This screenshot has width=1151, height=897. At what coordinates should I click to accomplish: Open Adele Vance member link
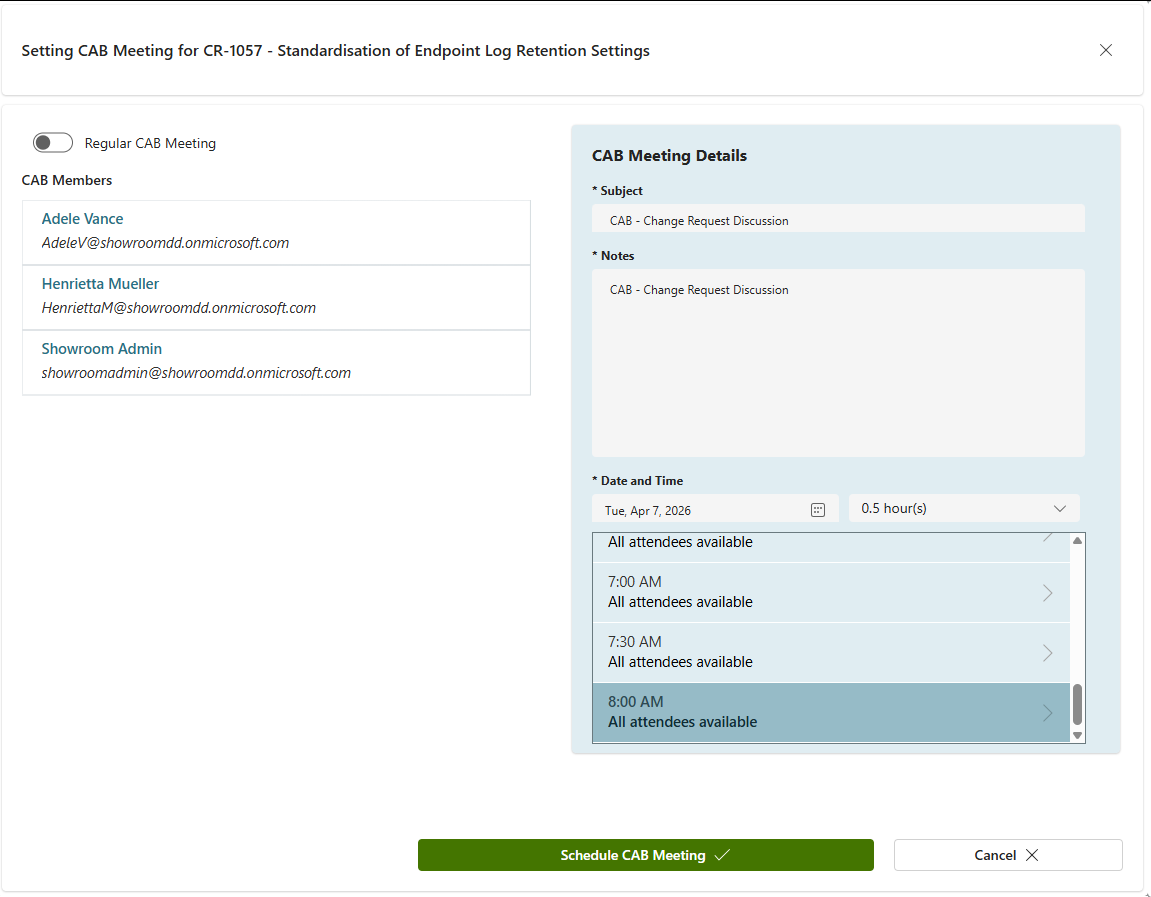pos(82,219)
